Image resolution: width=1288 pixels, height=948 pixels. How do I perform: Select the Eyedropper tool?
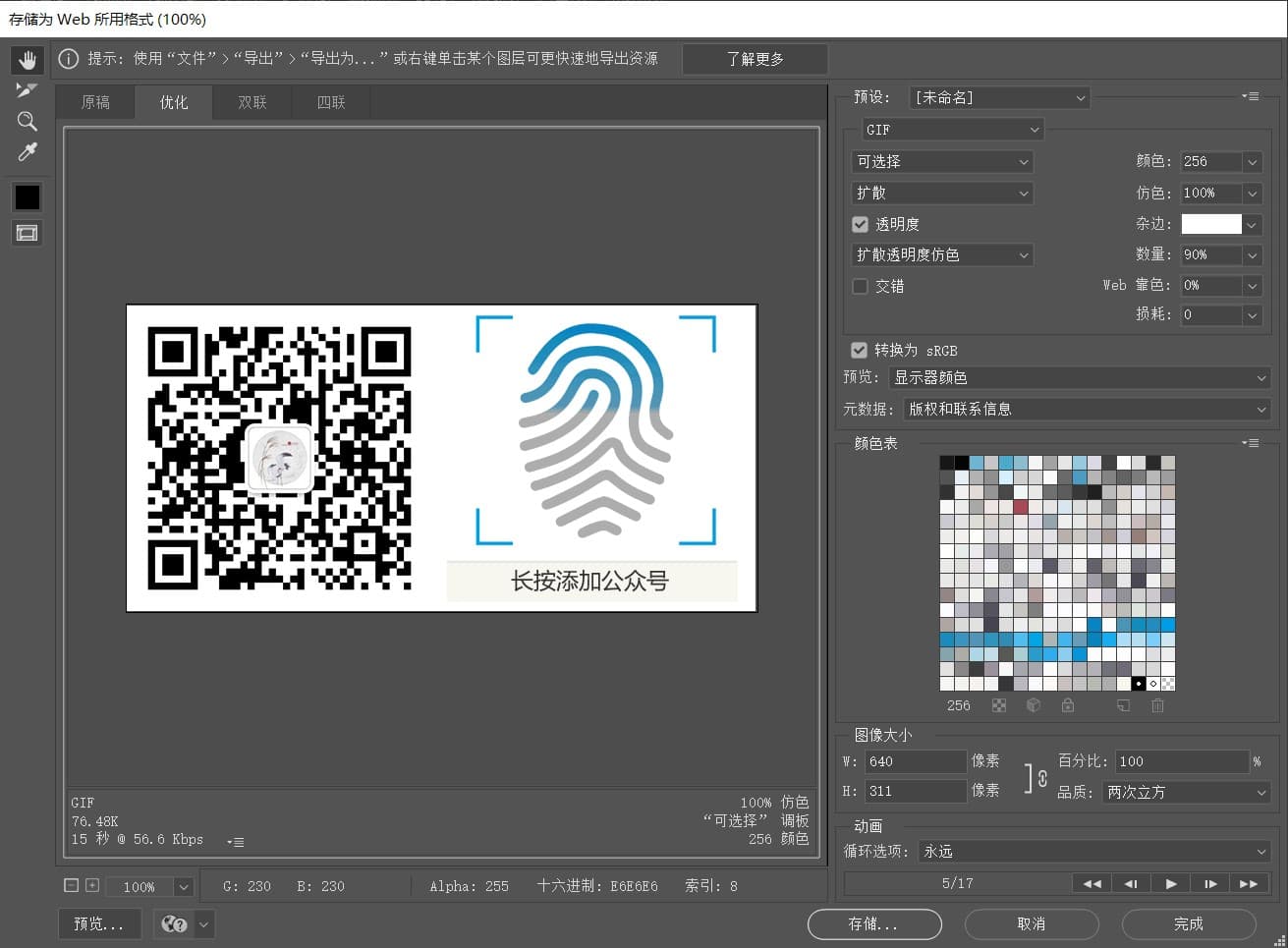tap(27, 152)
